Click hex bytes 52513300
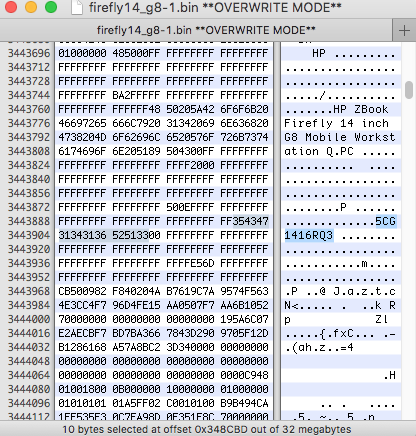416x436 pixels. 136,235
